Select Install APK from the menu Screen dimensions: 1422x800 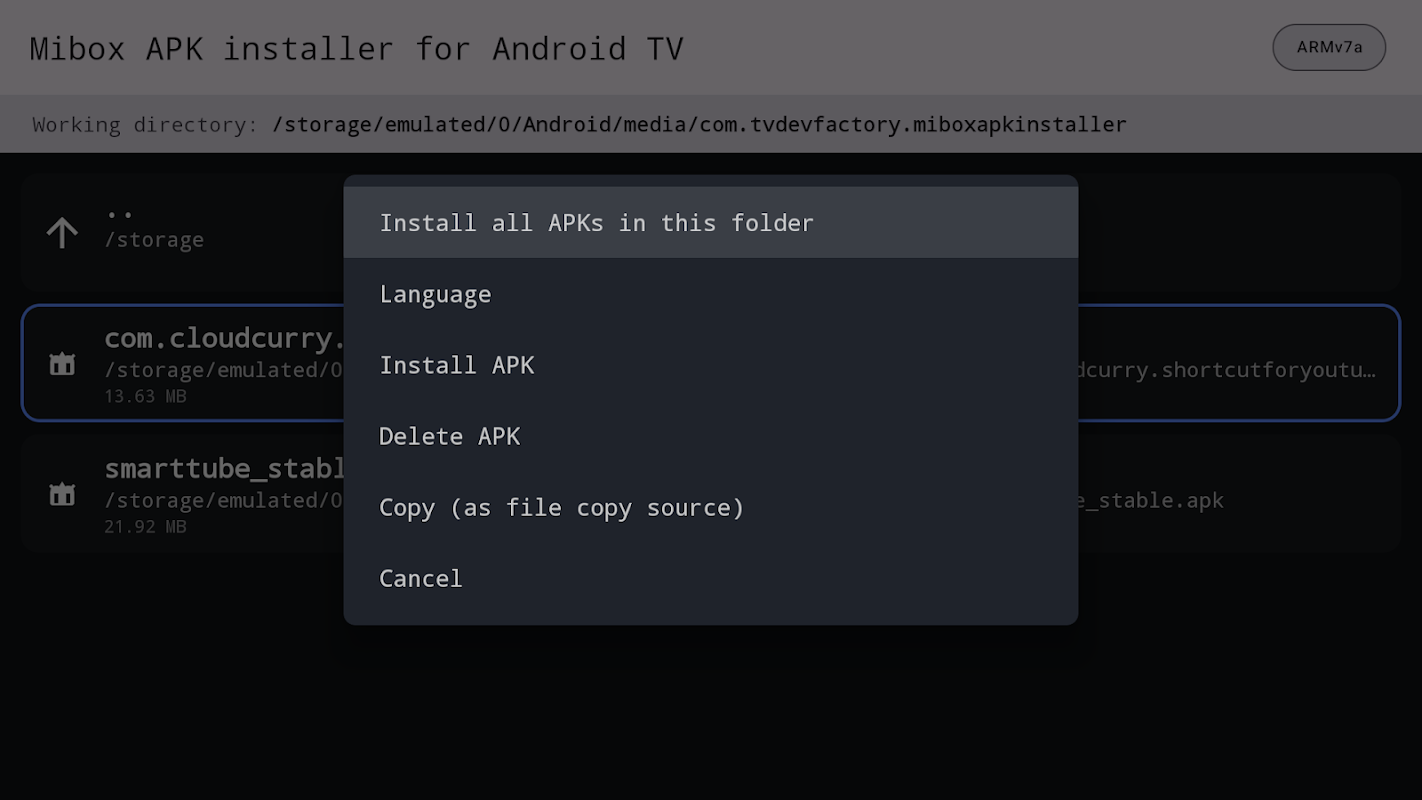coord(710,365)
